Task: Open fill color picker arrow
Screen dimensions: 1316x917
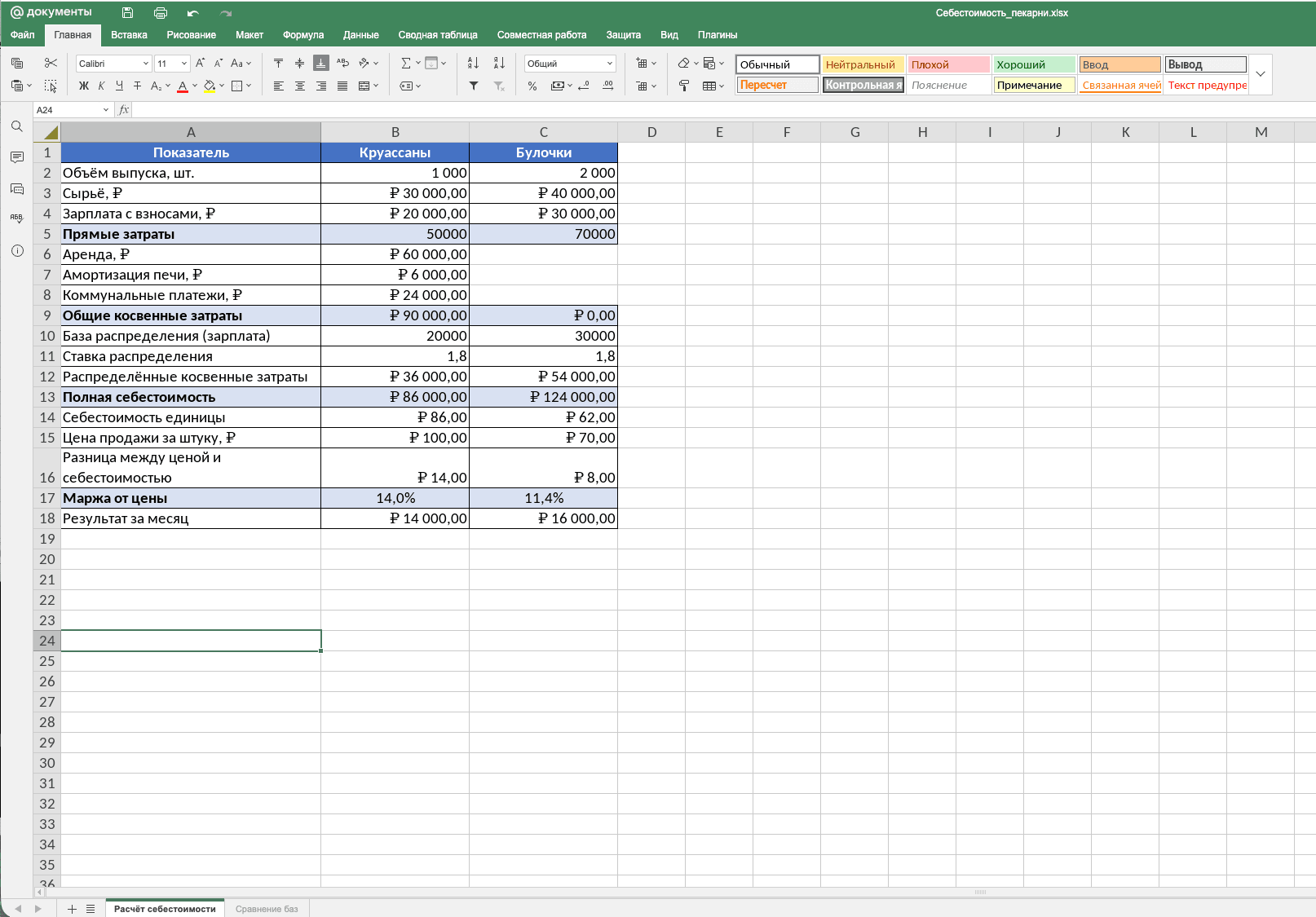Action: (x=222, y=86)
